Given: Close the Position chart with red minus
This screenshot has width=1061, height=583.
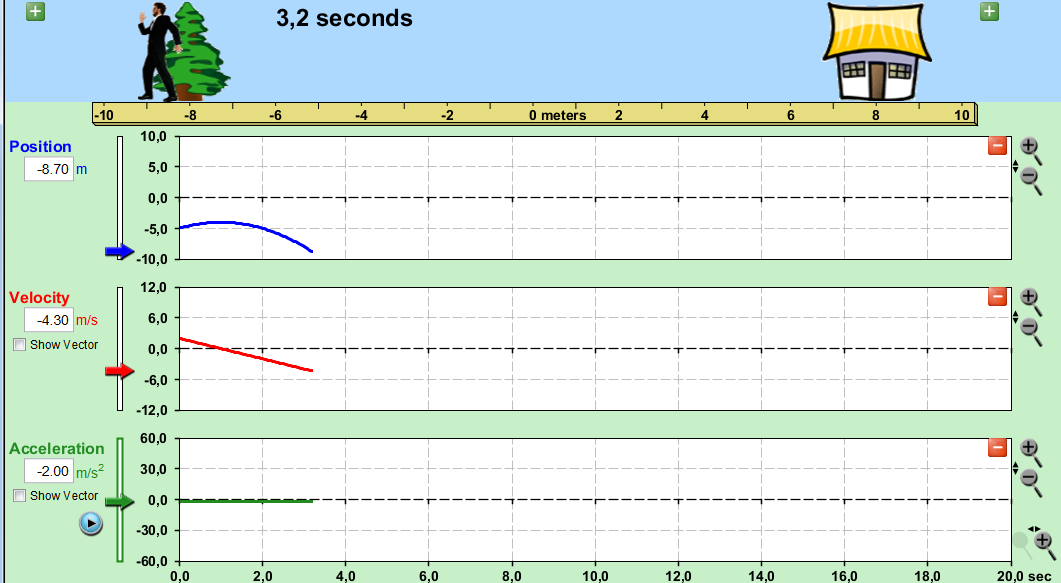Looking at the screenshot, I should pyautogui.click(x=997, y=145).
